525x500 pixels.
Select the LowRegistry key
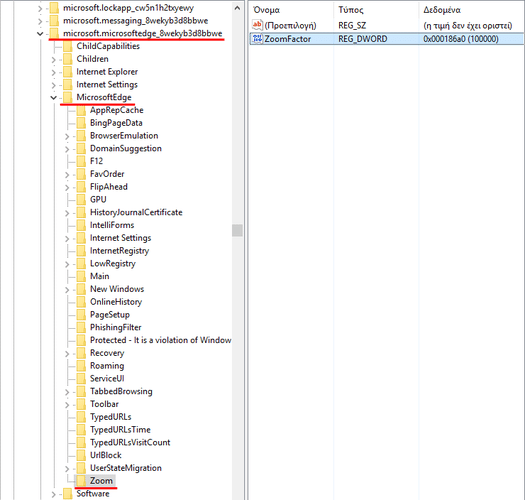click(x=112, y=264)
